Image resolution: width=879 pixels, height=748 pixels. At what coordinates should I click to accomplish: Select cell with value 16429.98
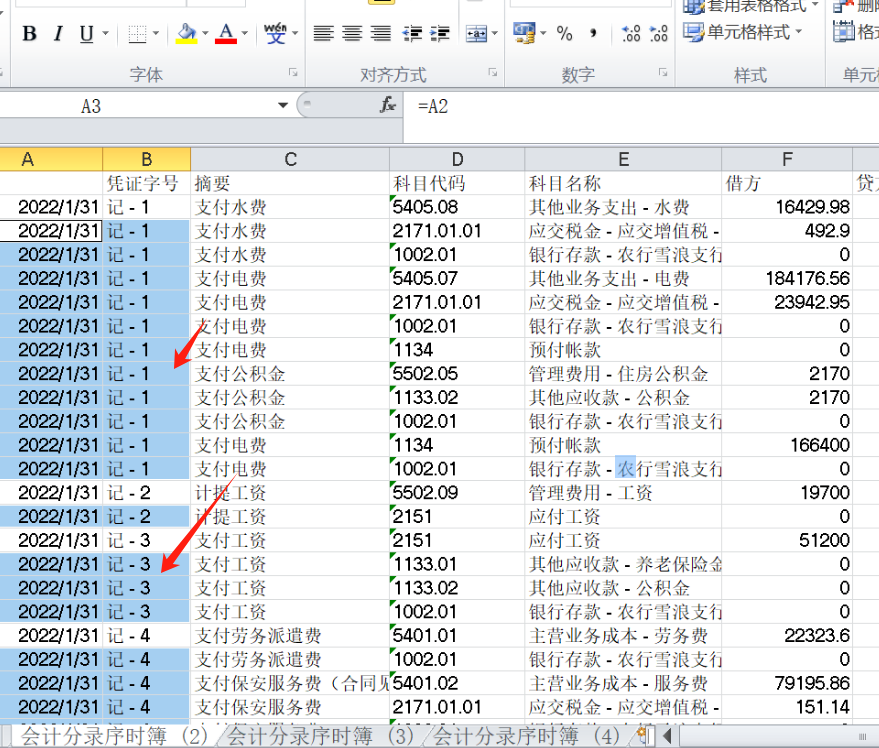pos(787,207)
